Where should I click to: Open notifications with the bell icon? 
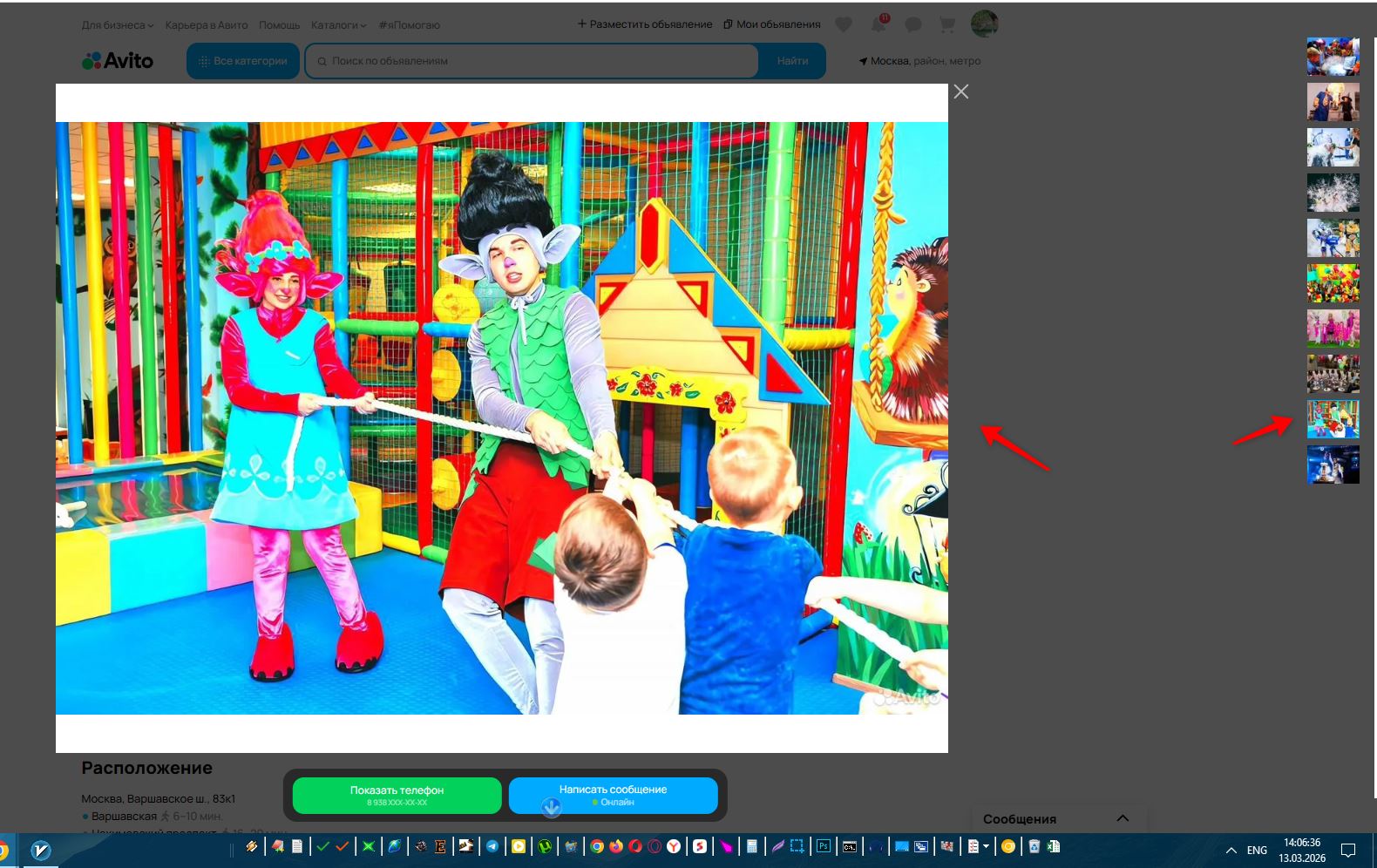(x=878, y=24)
